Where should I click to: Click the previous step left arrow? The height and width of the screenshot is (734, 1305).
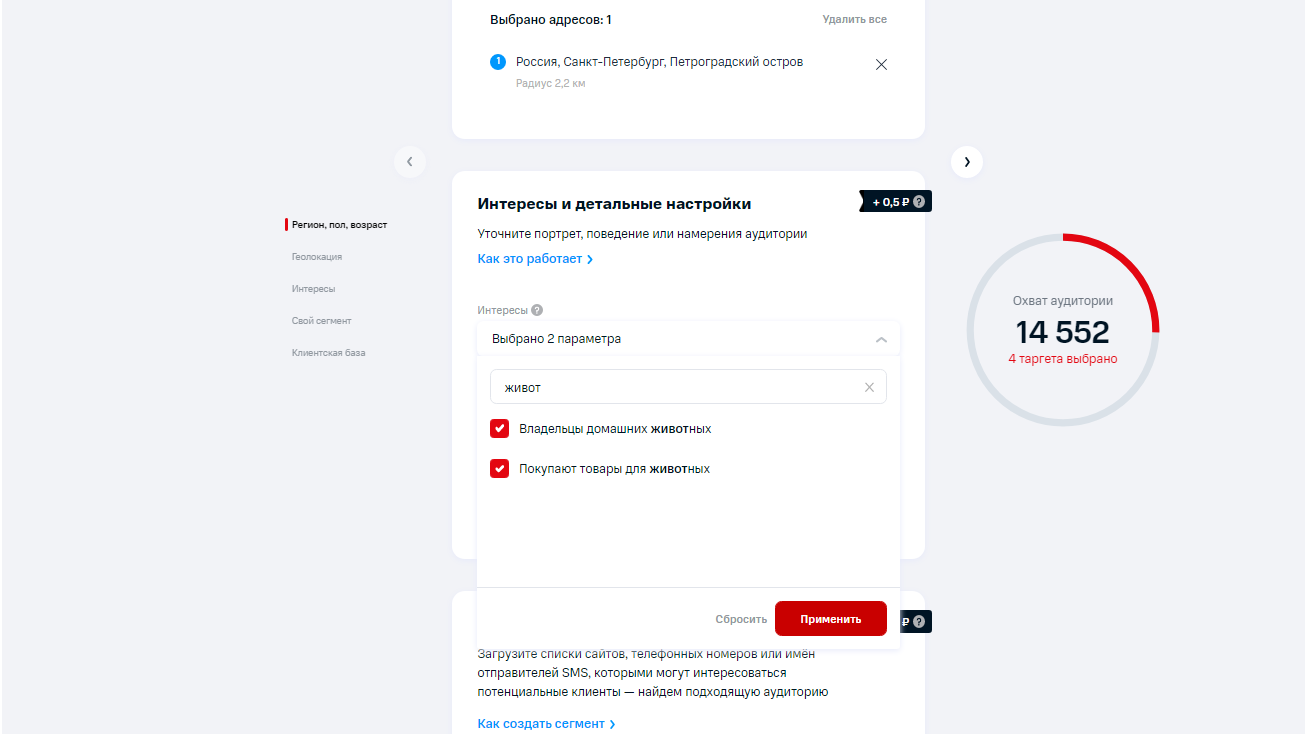point(410,162)
